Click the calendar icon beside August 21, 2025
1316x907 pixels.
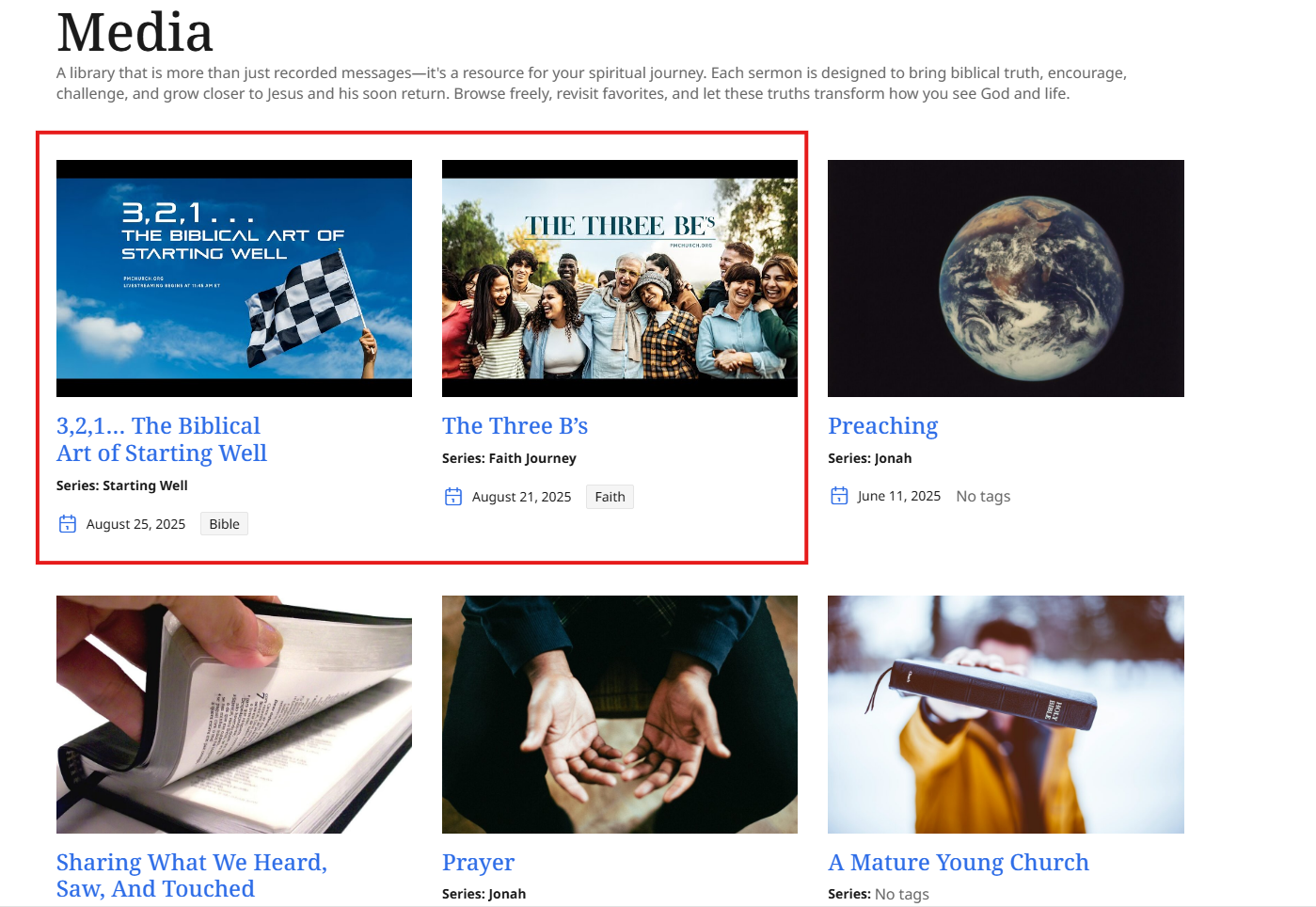click(453, 497)
